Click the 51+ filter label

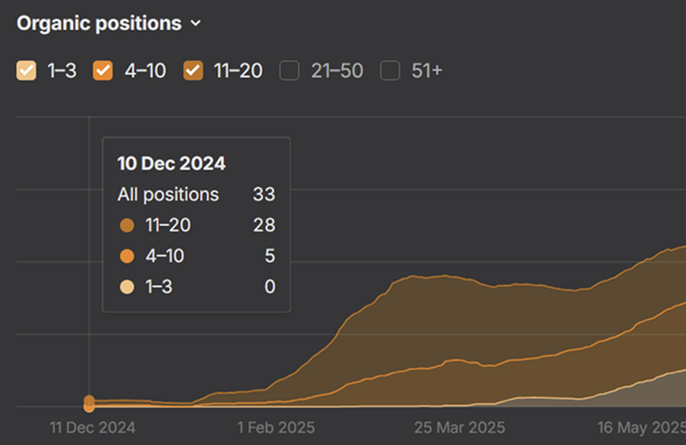coord(427,70)
